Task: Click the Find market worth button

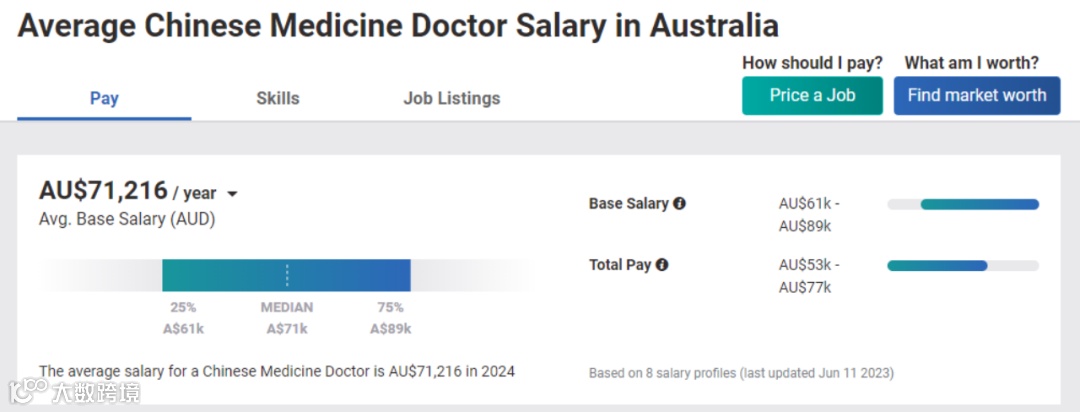Action: click(976, 96)
